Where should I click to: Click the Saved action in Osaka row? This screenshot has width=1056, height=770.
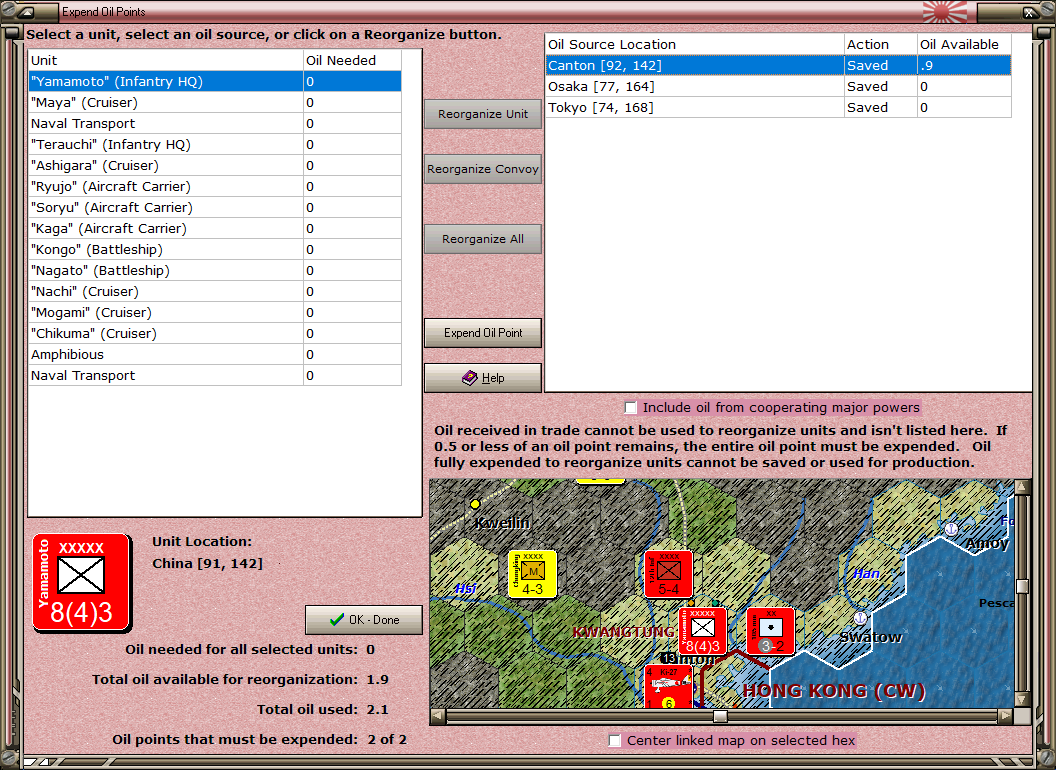tap(880, 86)
